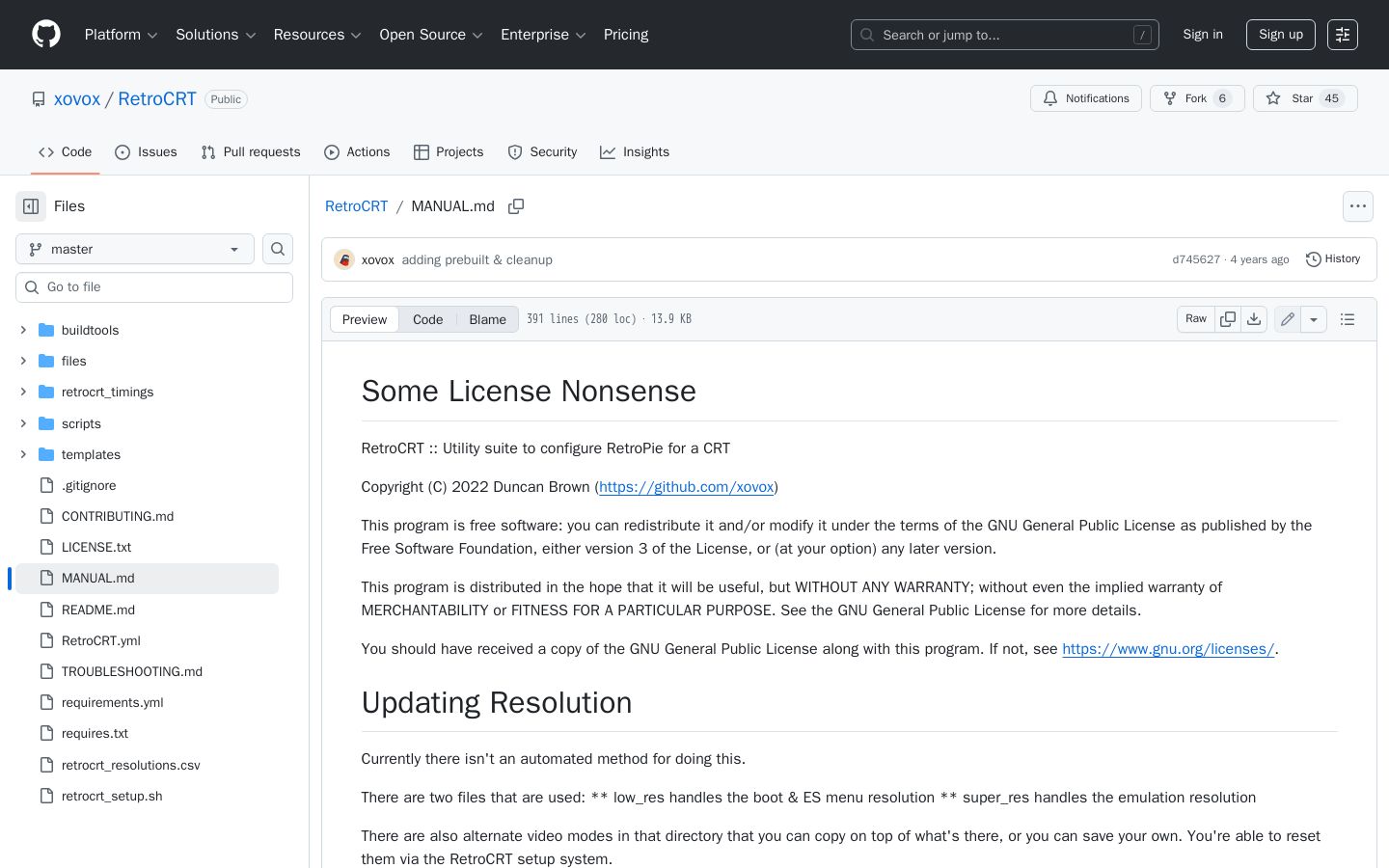The height and width of the screenshot is (868, 1389).
Task: Open the edit options dropdown arrow
Action: point(1314,319)
